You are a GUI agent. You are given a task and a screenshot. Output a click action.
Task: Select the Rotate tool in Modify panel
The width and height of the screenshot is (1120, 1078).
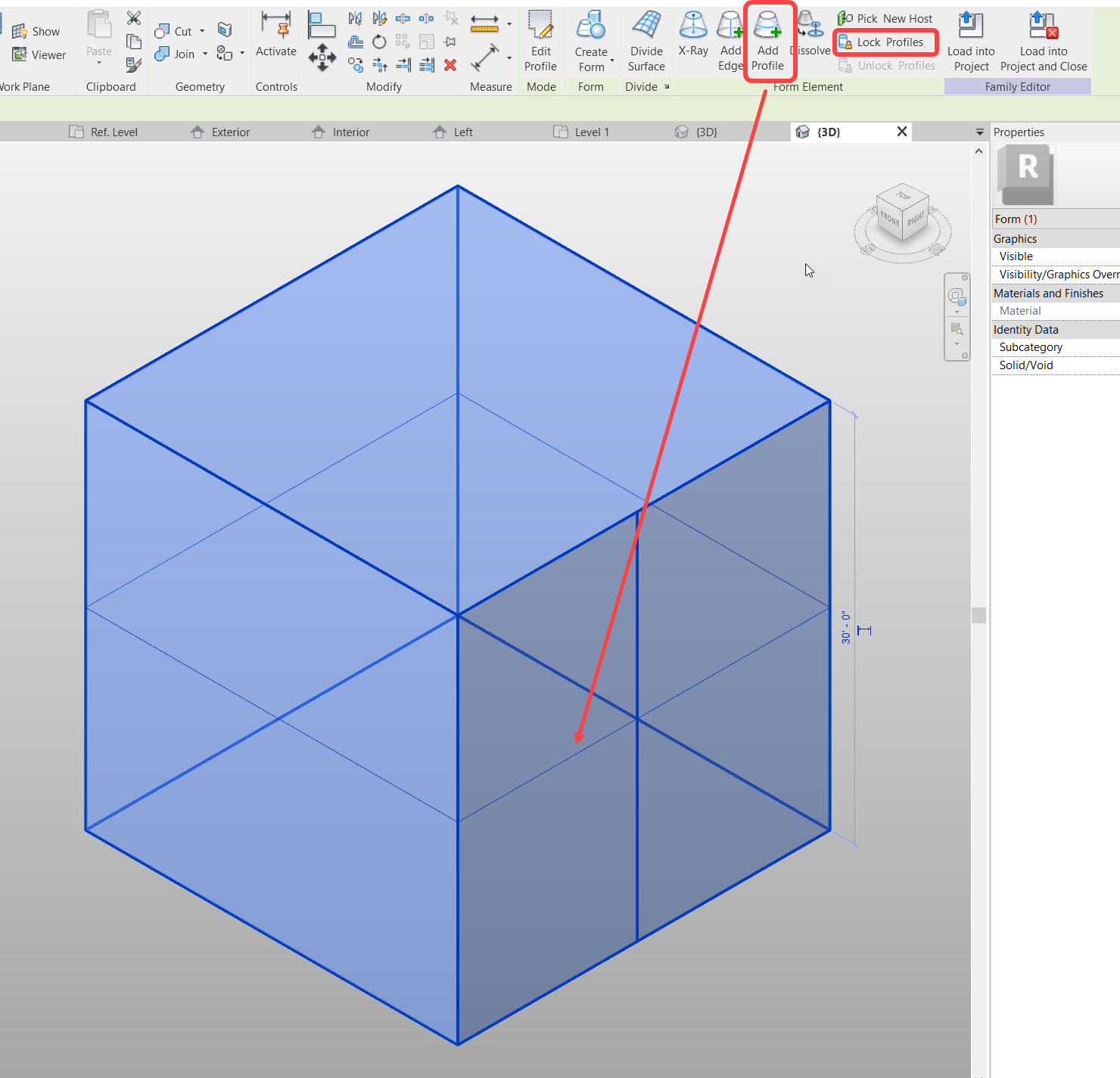378,42
